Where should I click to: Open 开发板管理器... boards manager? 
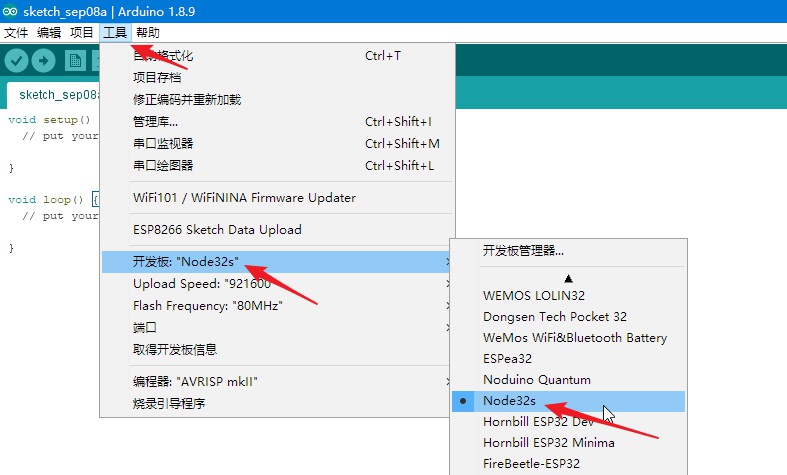pos(568,251)
